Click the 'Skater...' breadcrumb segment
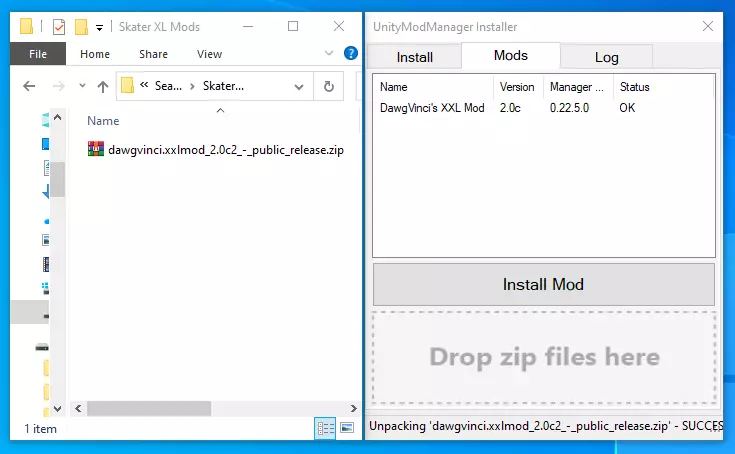Image resolution: width=735 pixels, height=454 pixels. 223,86
